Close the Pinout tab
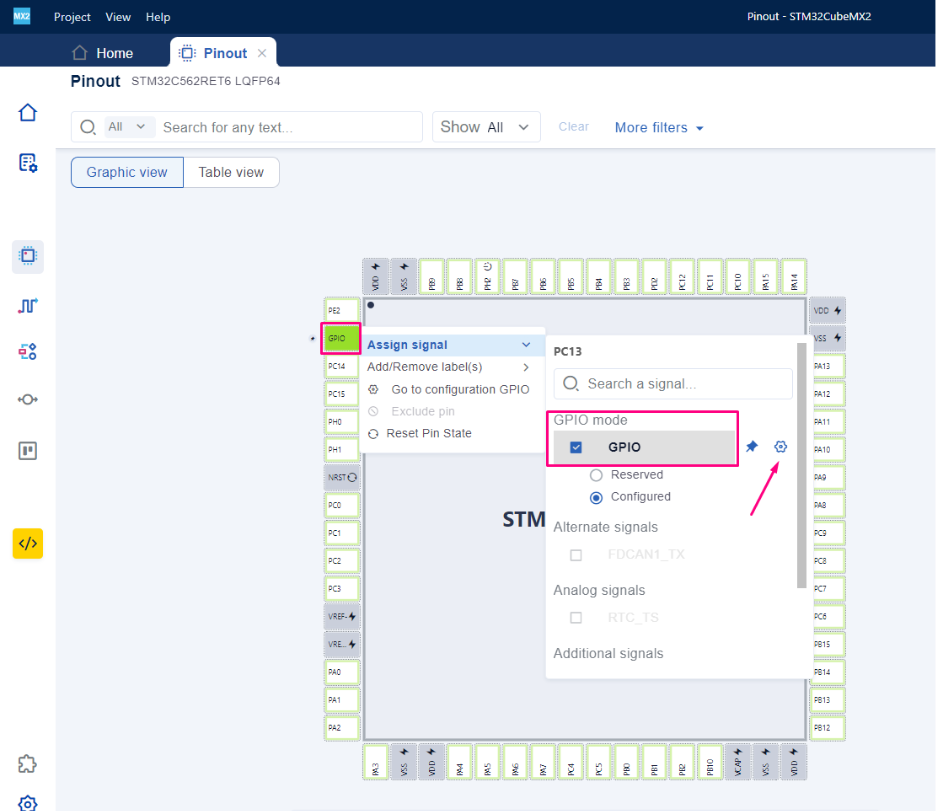This screenshot has width=936, height=811. pos(262,53)
